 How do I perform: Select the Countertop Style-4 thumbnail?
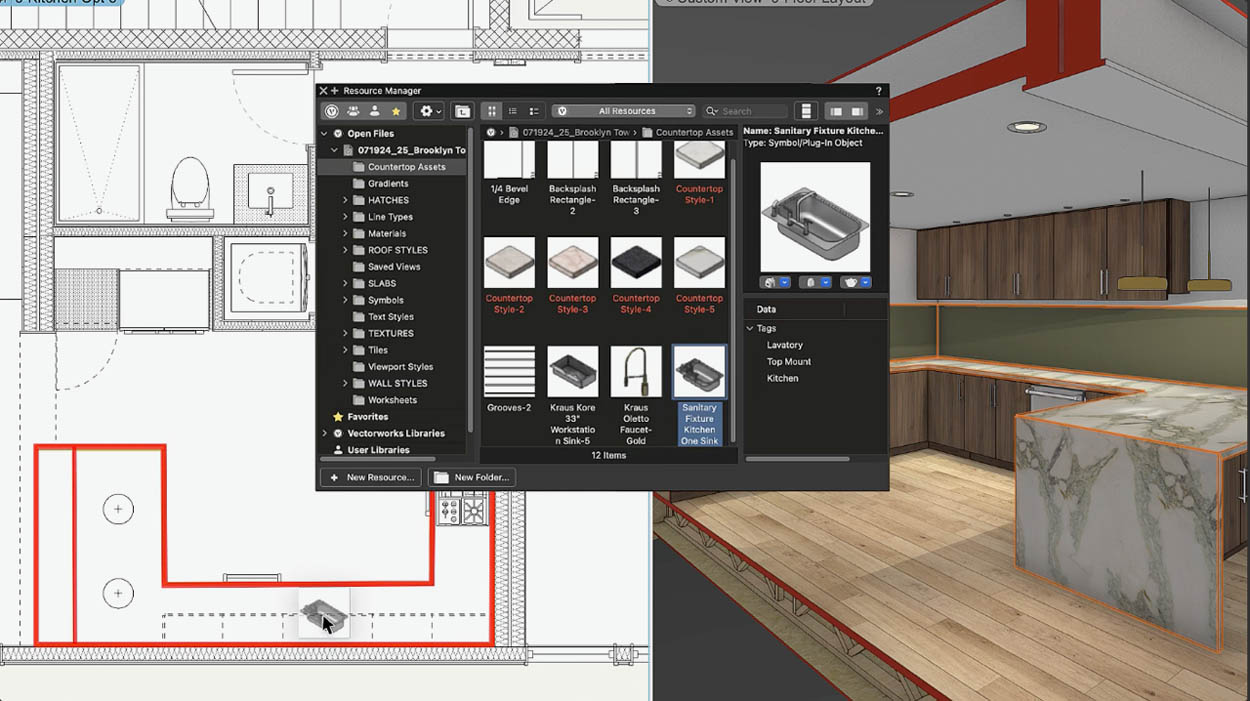click(636, 262)
